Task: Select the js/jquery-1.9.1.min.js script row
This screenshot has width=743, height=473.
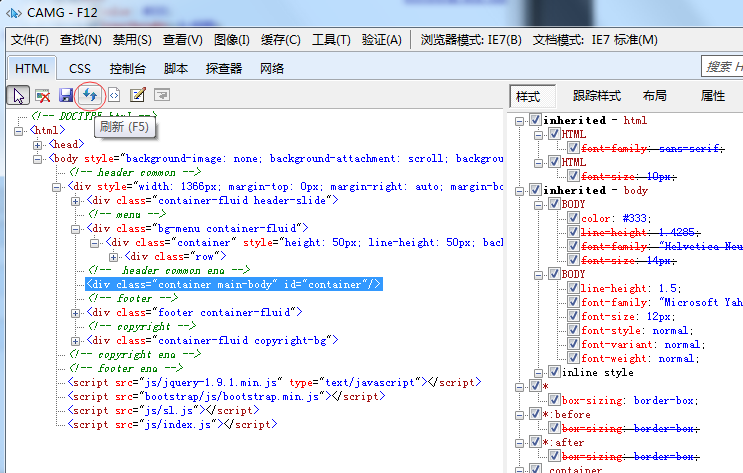Action: [x=274, y=382]
